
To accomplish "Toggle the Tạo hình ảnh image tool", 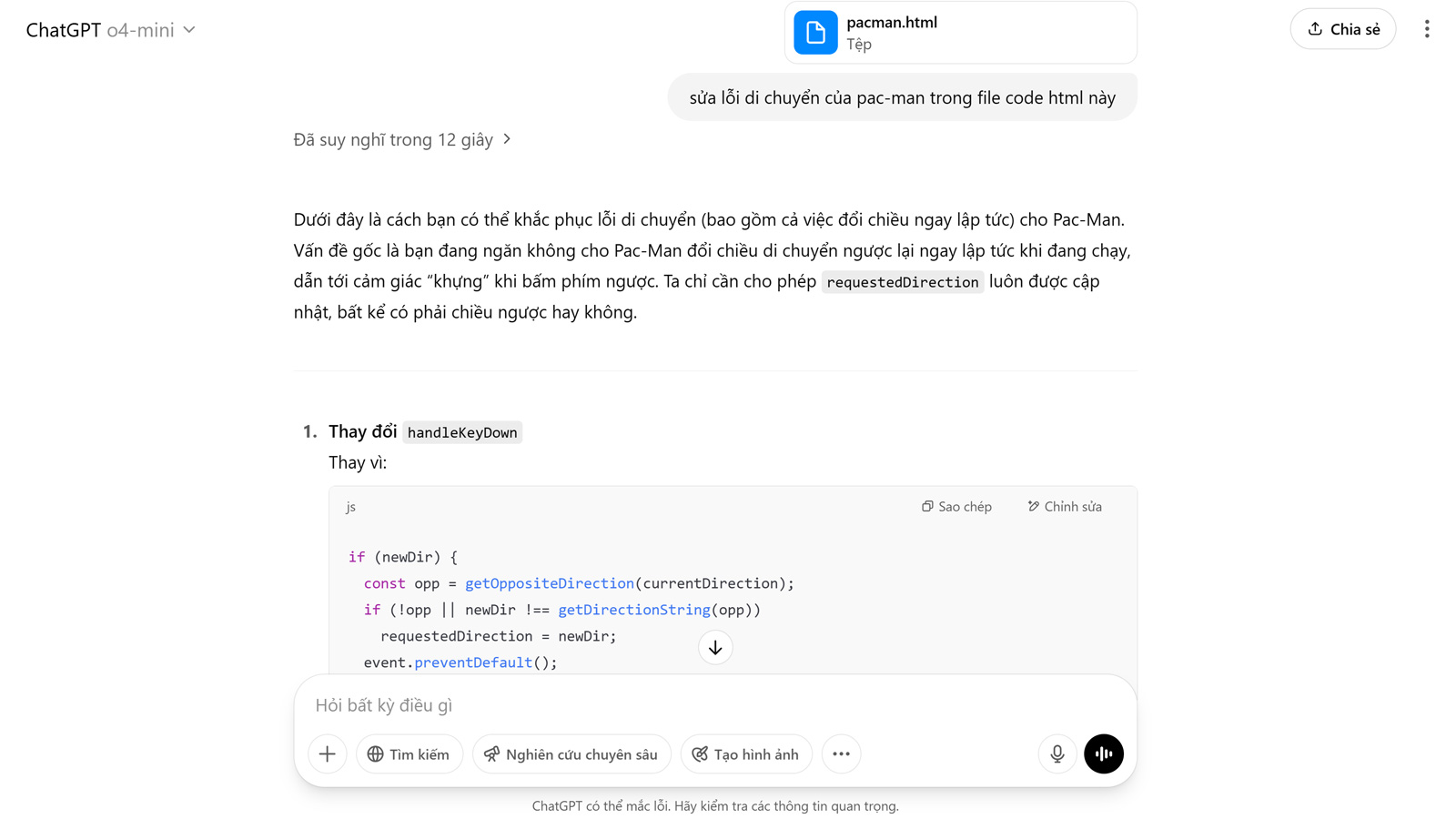I will 746,754.
